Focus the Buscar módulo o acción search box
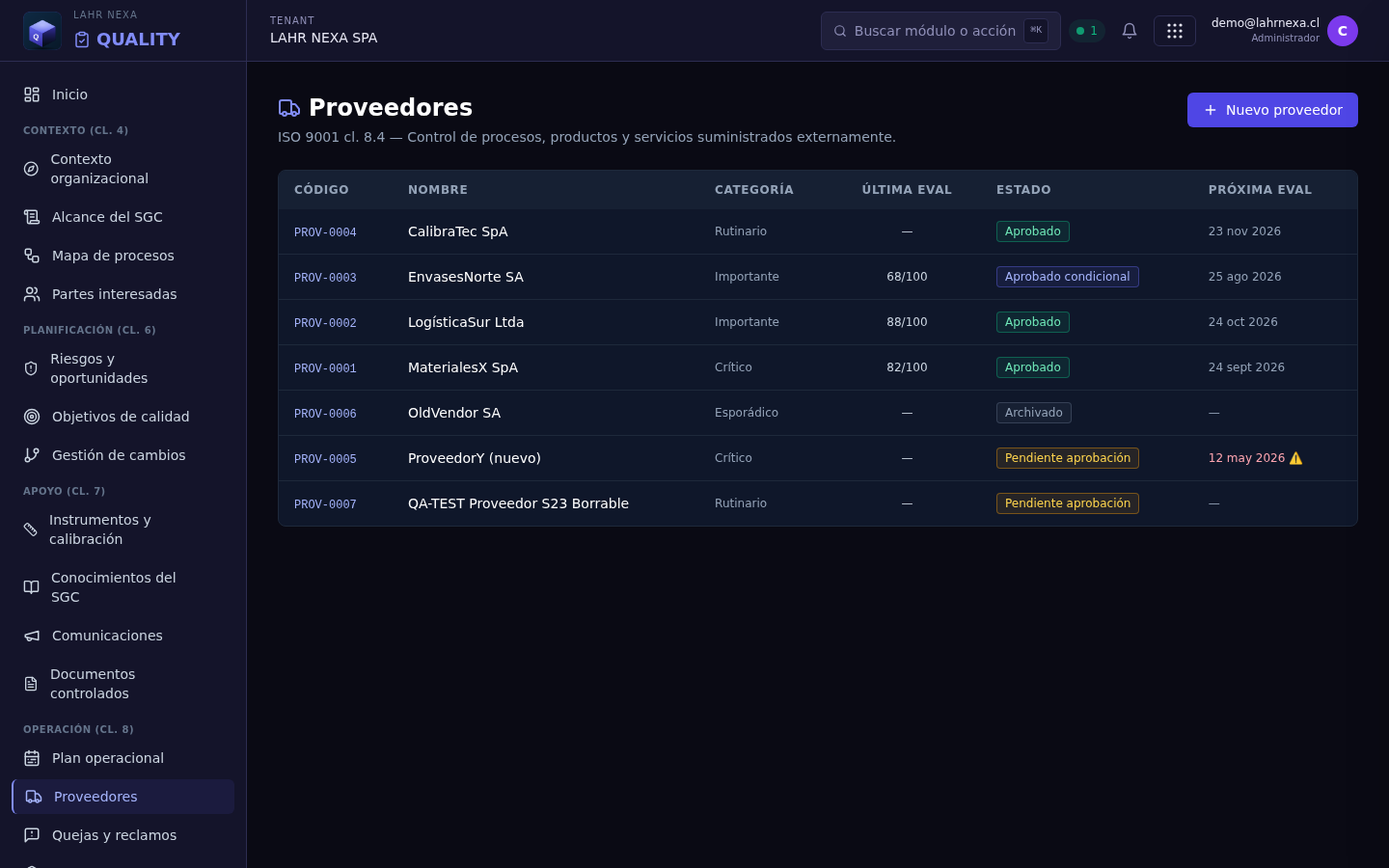The height and width of the screenshot is (868, 1389). pos(940,31)
